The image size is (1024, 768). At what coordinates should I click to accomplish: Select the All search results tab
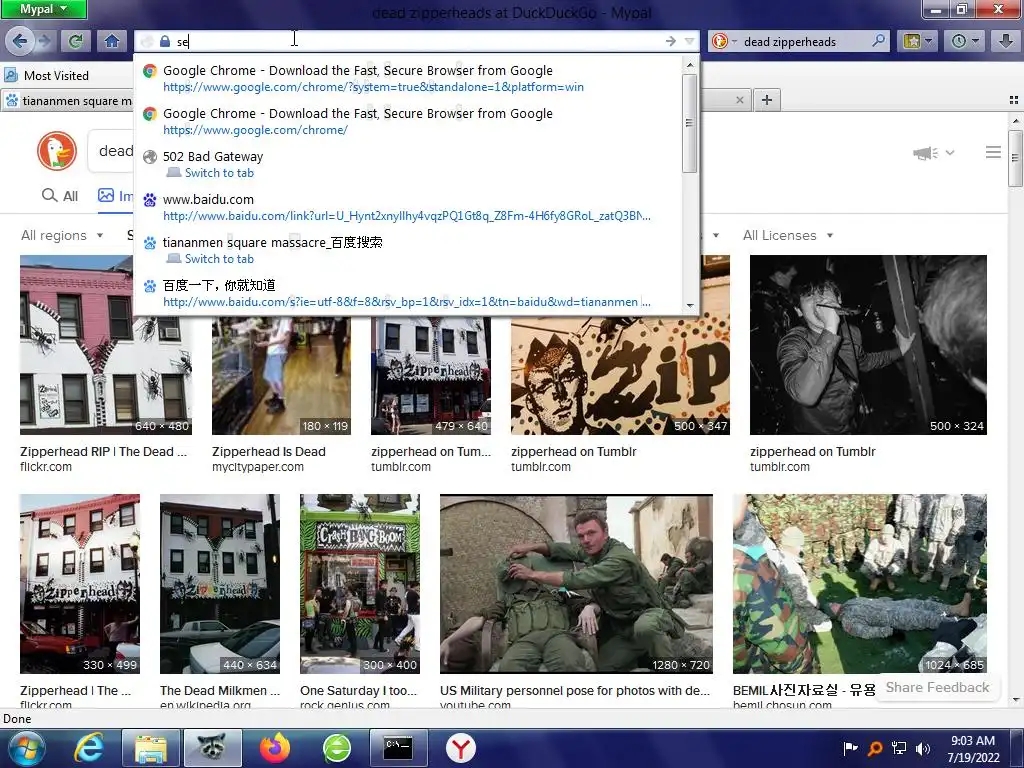pyautogui.click(x=59, y=196)
